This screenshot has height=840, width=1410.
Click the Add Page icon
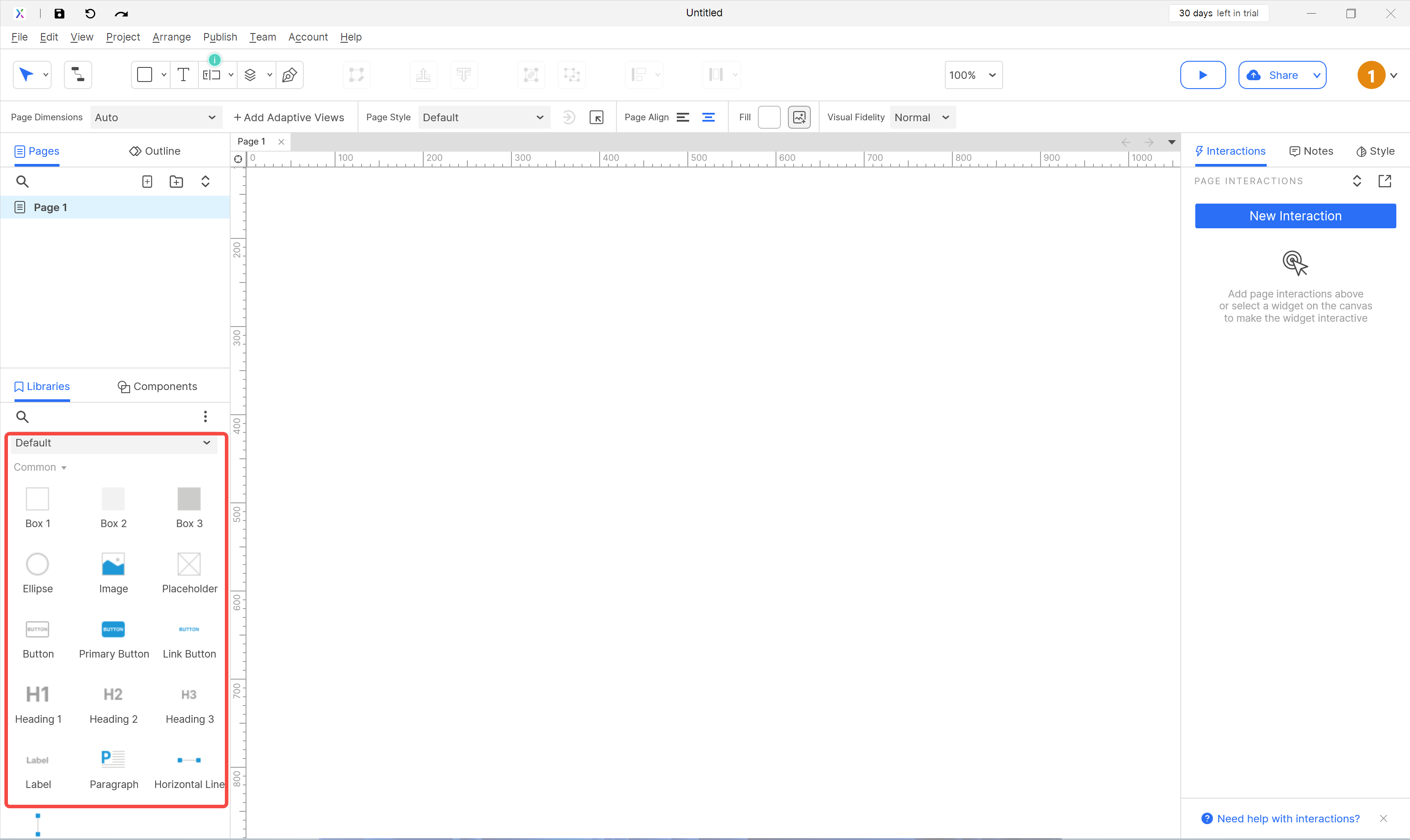tap(147, 182)
